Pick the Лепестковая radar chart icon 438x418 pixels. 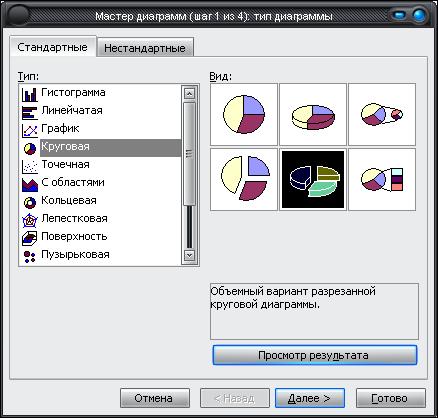[x=30, y=220]
